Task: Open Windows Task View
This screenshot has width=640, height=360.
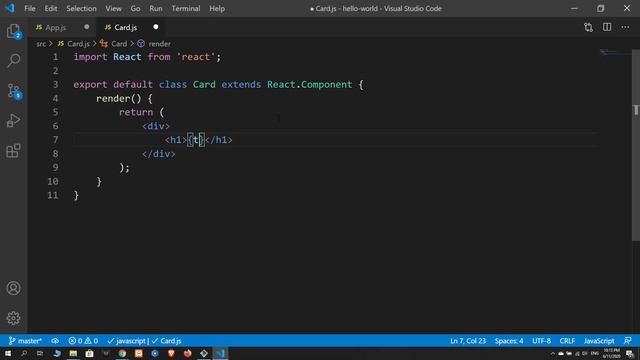Action: (x=40, y=353)
